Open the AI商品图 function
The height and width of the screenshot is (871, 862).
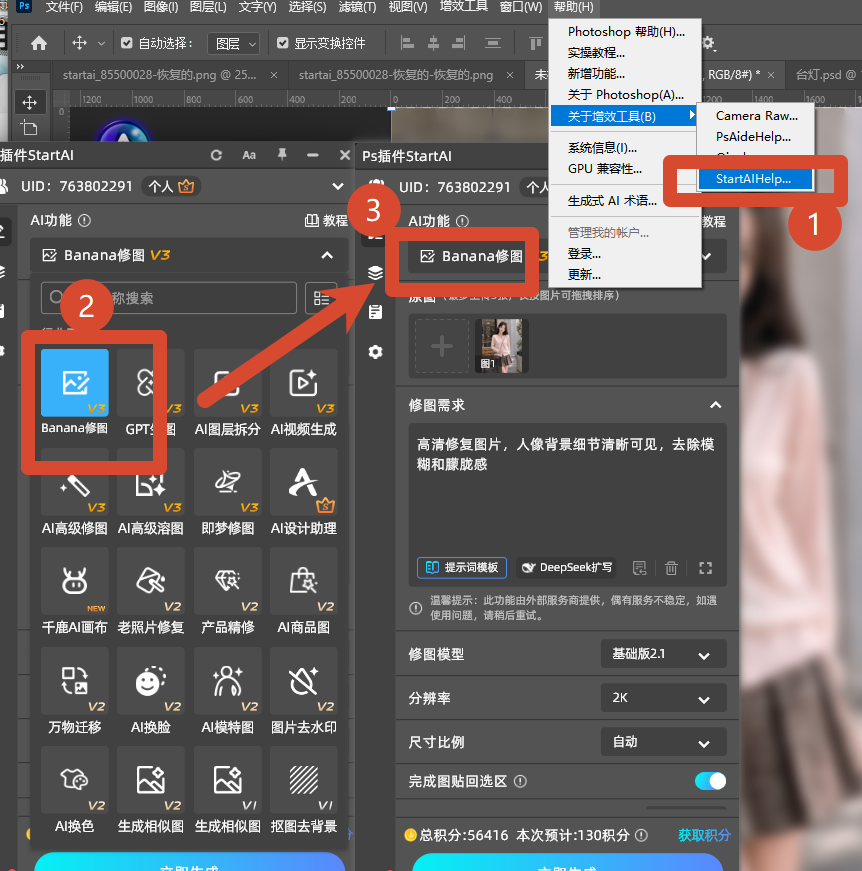[303, 592]
